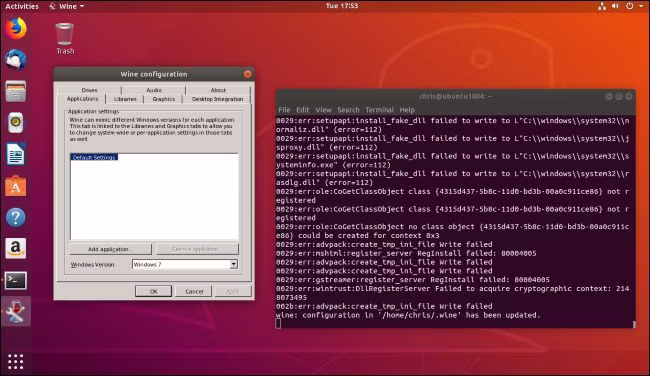Open the Desktop Integration tab
Image resolution: width=650 pixels, height=376 pixels.
(x=217, y=99)
